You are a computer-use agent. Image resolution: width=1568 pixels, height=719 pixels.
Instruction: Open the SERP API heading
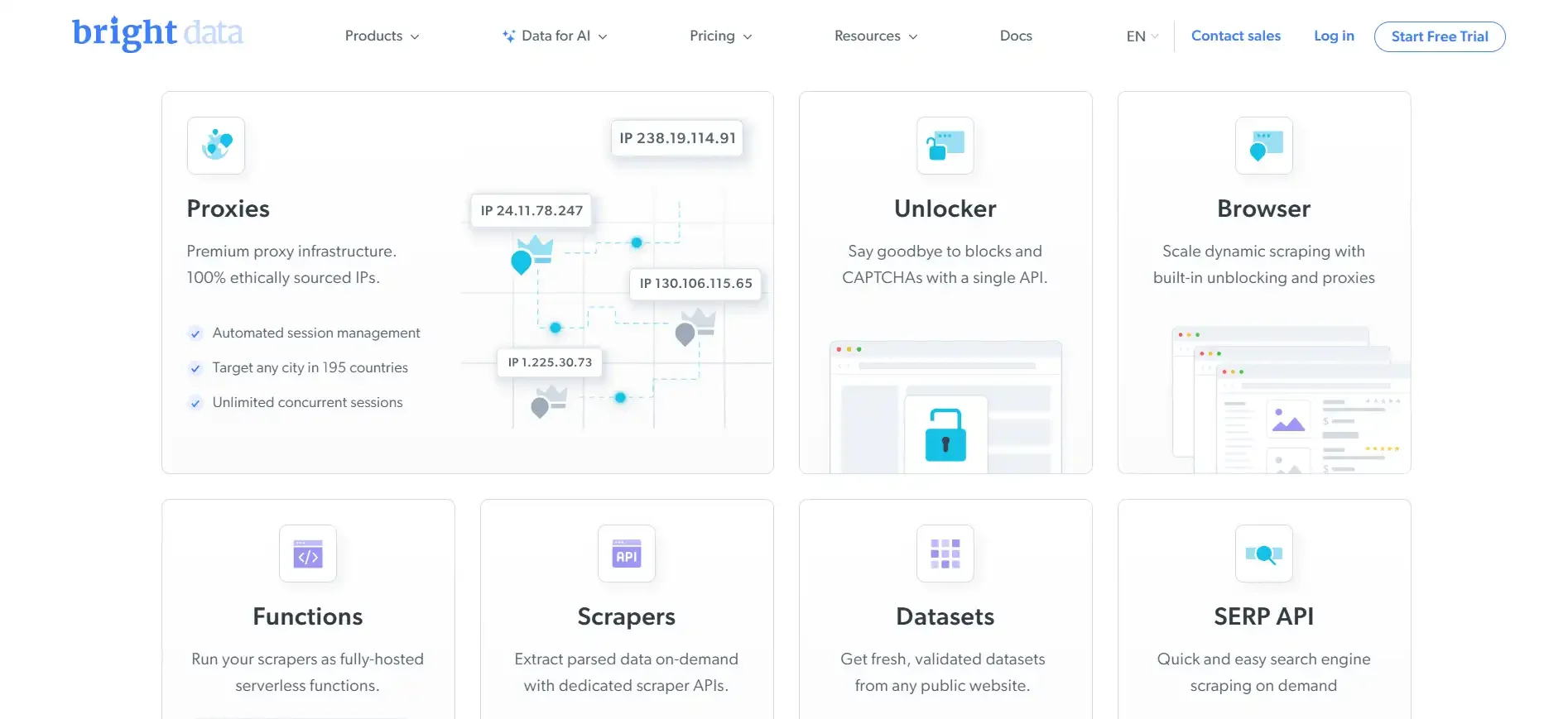coord(1264,616)
